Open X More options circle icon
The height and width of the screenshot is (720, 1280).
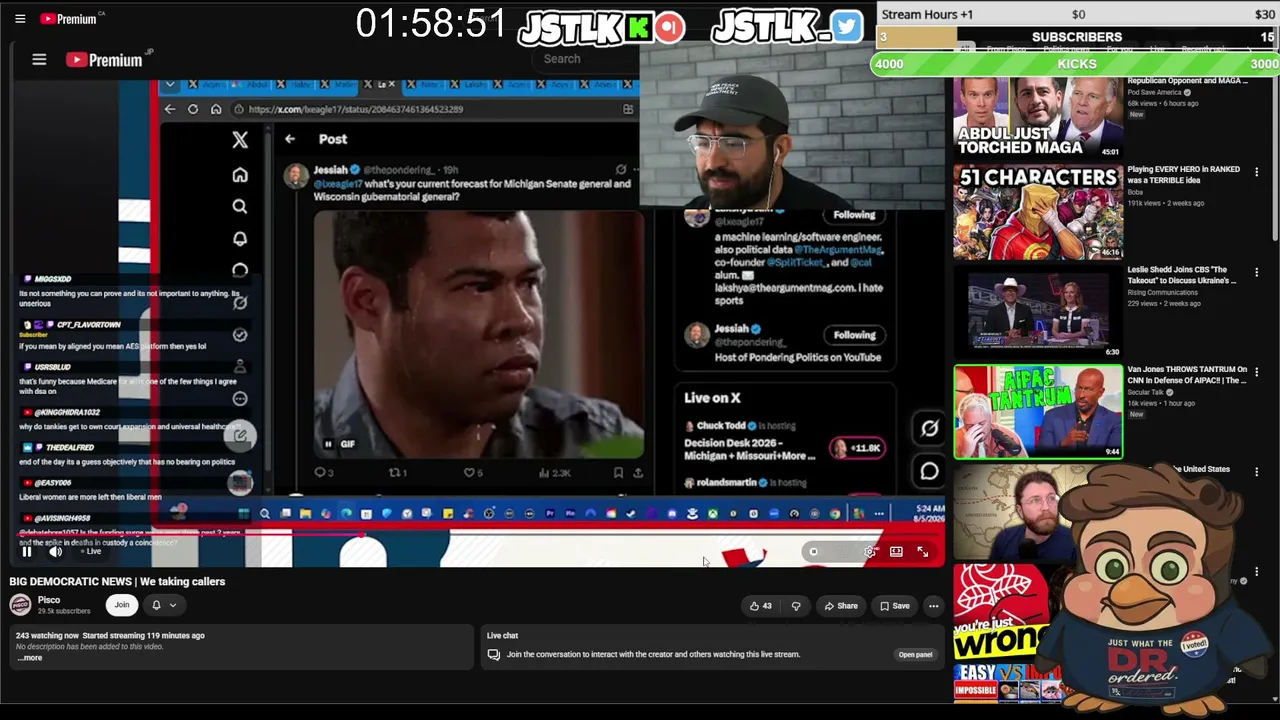(x=240, y=399)
